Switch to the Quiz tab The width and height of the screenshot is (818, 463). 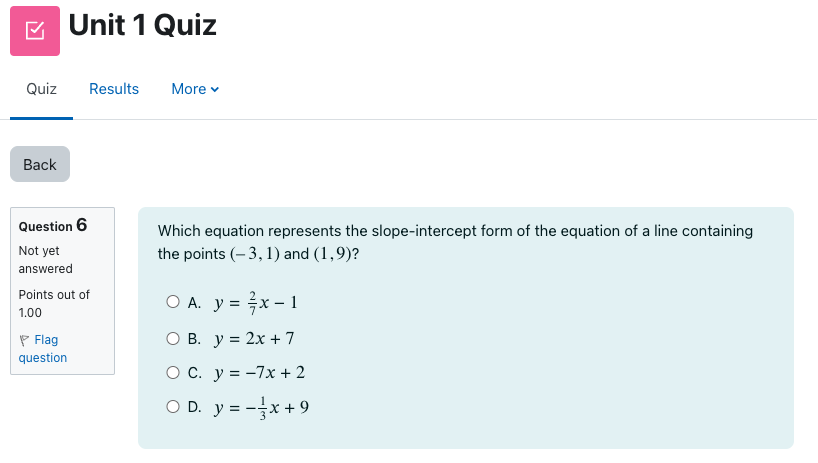click(x=41, y=89)
